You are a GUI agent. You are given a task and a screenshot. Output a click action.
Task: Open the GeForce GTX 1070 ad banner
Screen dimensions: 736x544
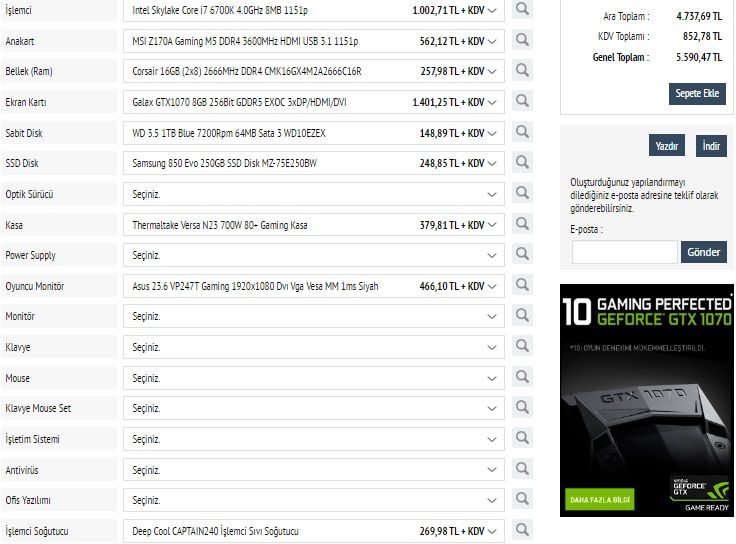coord(646,400)
